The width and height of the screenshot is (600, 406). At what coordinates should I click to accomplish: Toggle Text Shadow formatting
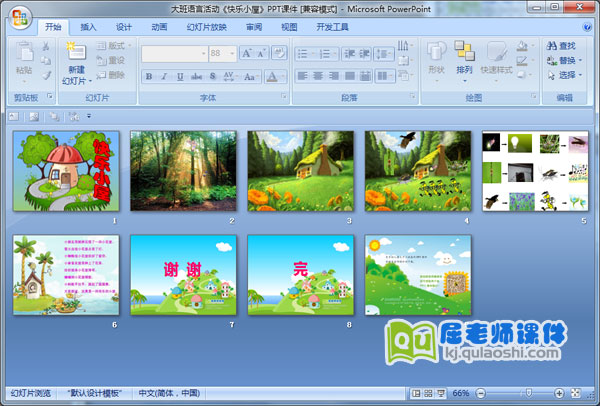213,77
